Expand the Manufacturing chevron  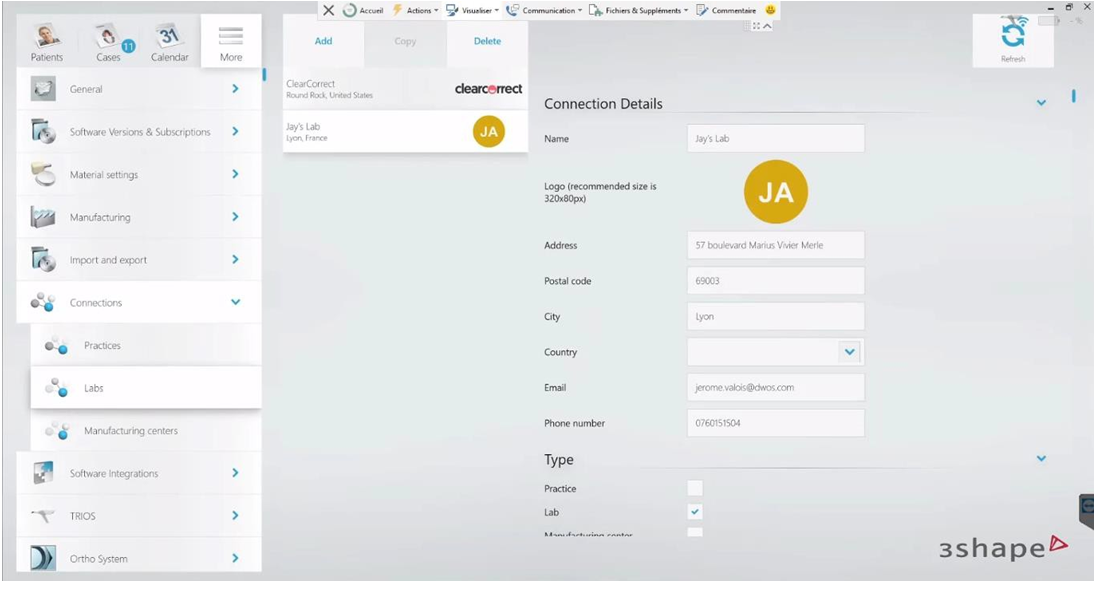point(236,217)
